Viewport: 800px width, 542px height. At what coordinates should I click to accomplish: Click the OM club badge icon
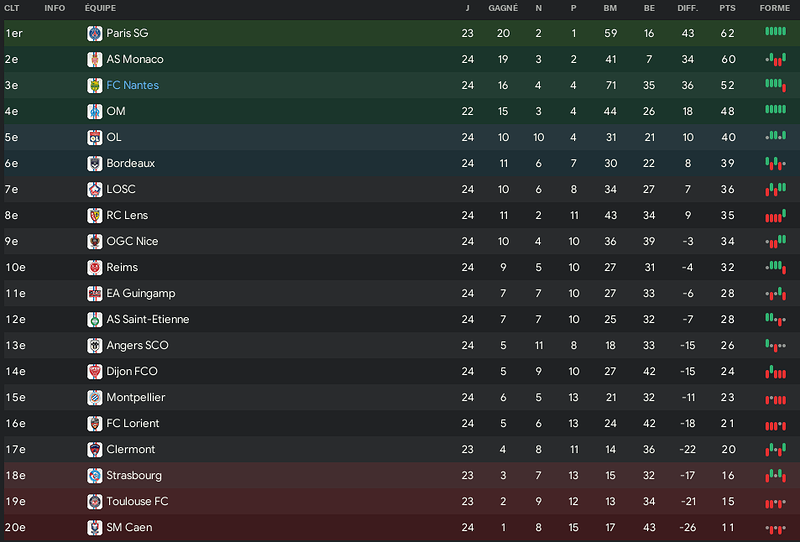tap(94, 111)
